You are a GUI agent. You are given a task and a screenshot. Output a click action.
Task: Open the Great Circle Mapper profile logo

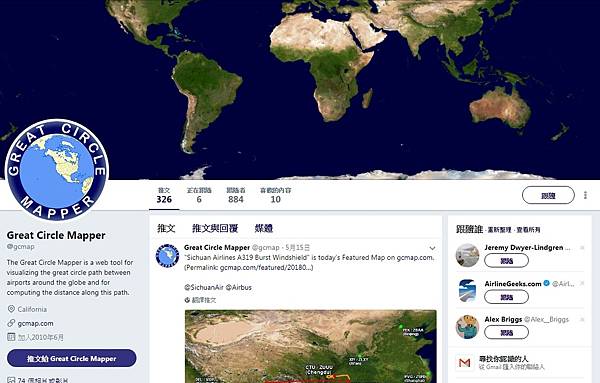(x=57, y=170)
